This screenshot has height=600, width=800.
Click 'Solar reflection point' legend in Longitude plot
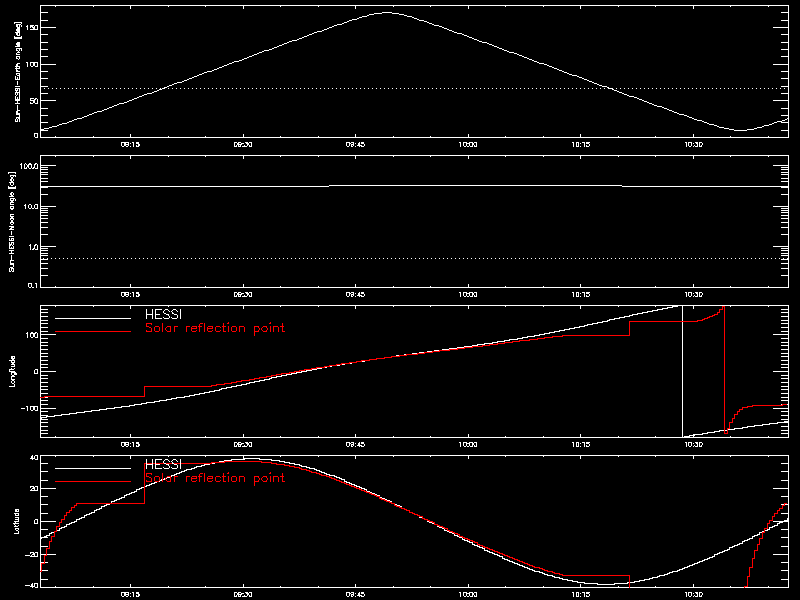coord(215,328)
